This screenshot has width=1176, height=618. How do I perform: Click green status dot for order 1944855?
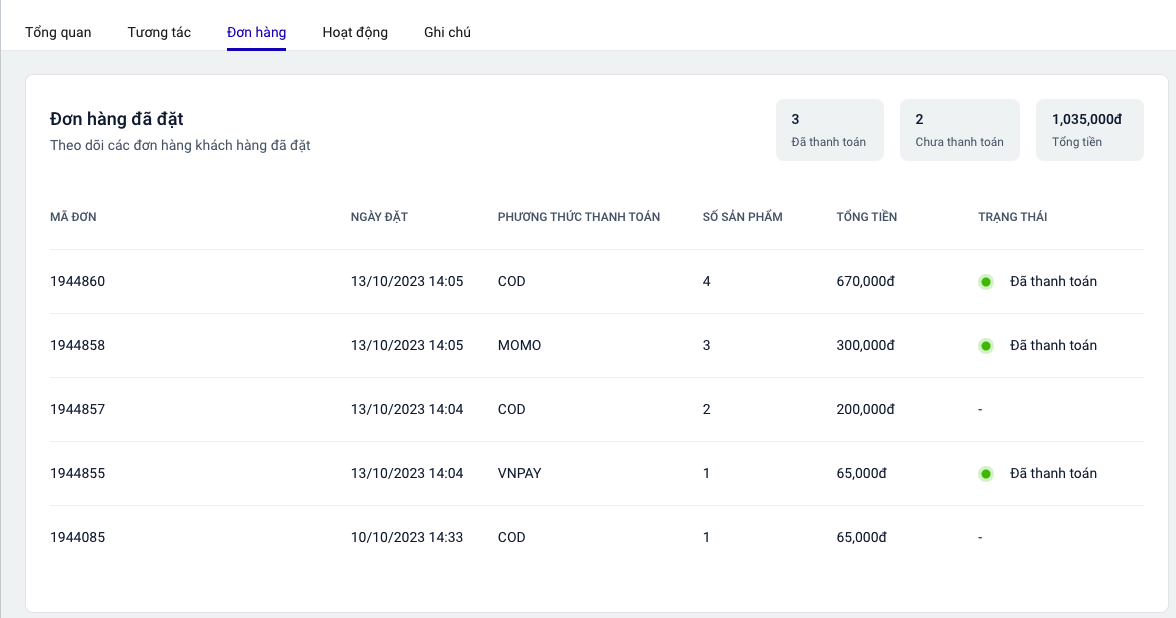point(986,474)
